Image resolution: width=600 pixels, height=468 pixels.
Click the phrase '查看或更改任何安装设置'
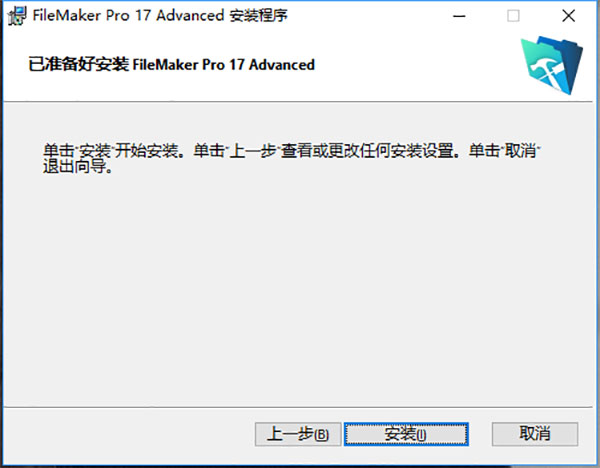[367, 151]
